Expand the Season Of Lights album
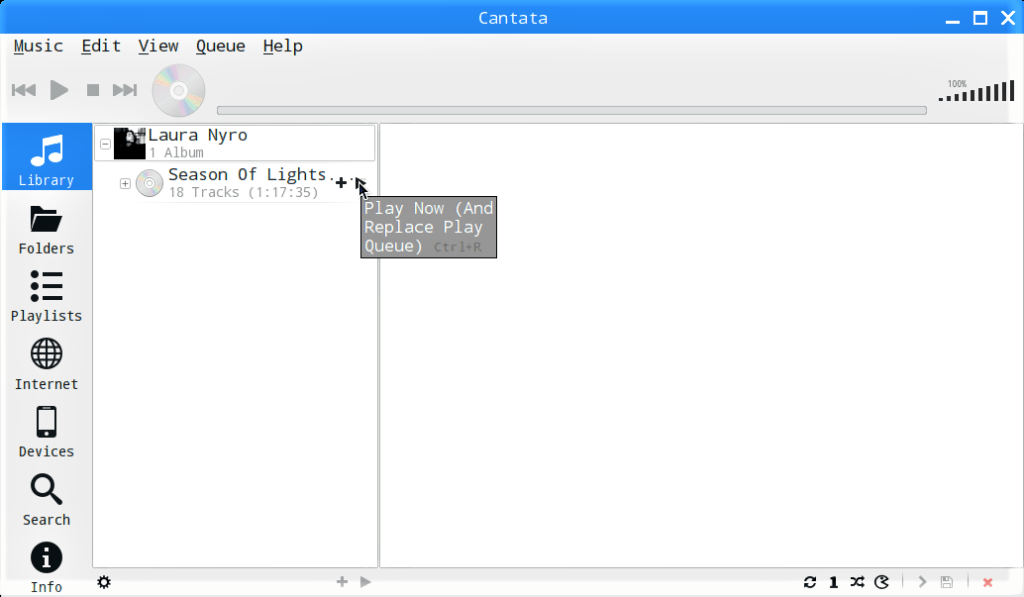Screen dimensions: 1024x597 (125, 184)
